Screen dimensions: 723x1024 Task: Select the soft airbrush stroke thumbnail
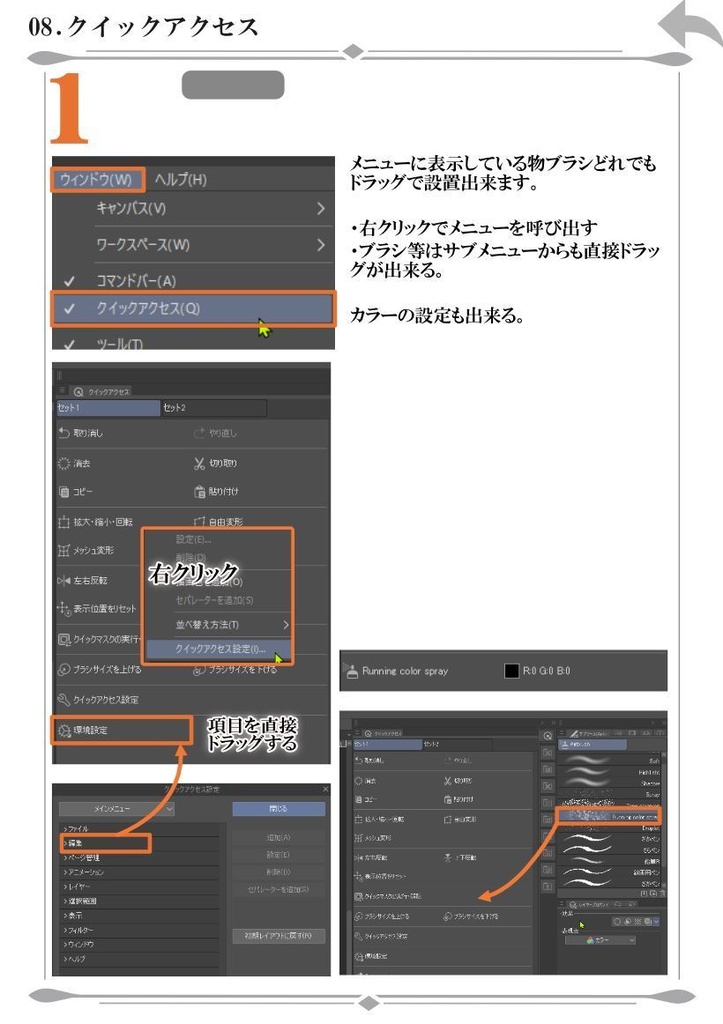586,760
